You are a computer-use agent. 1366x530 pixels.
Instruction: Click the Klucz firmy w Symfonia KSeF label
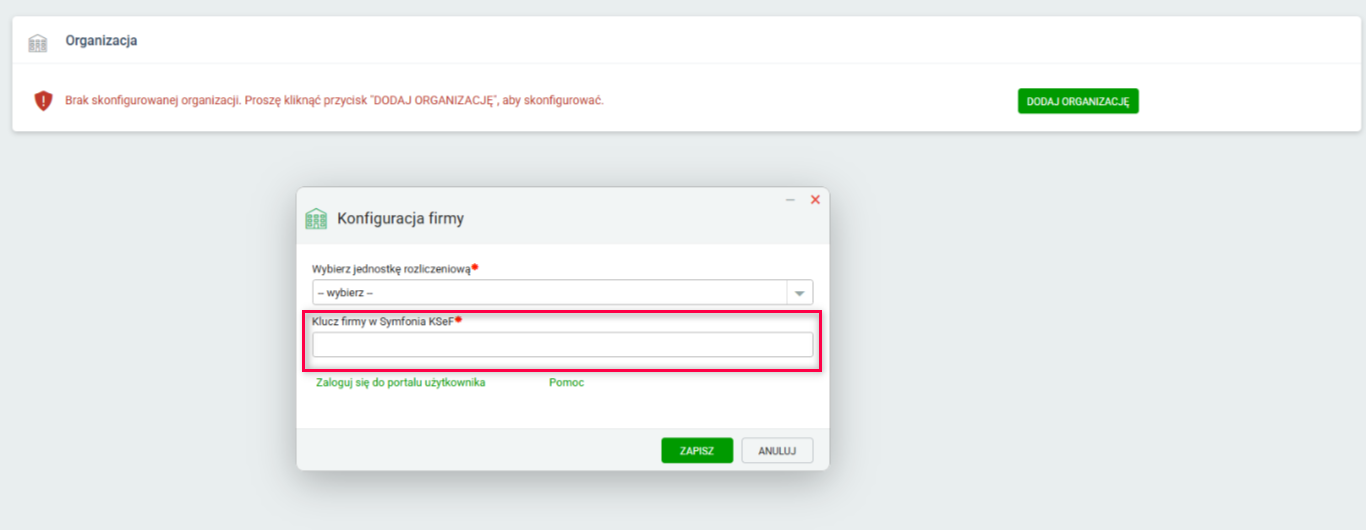click(x=383, y=321)
